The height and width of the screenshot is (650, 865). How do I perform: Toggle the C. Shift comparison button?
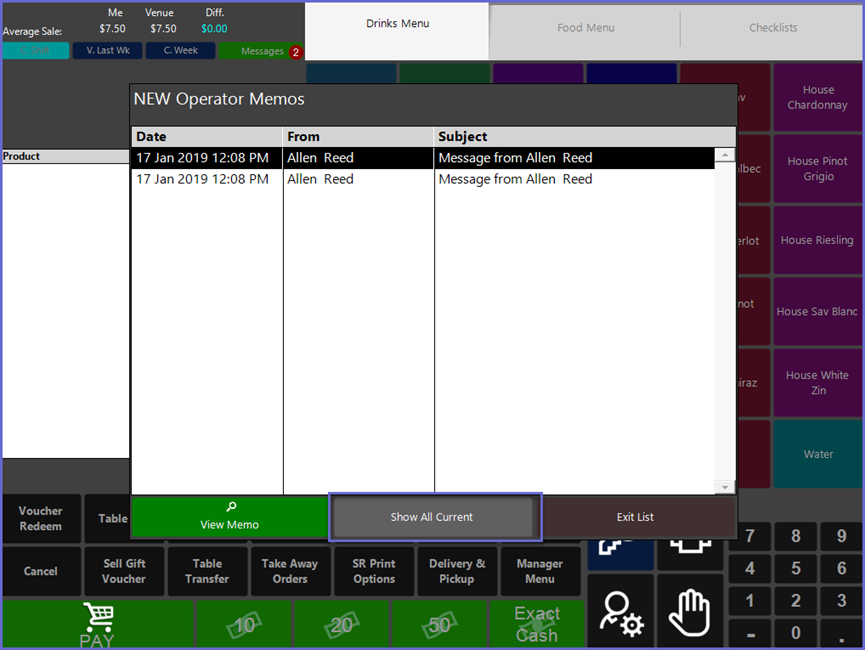coord(36,51)
